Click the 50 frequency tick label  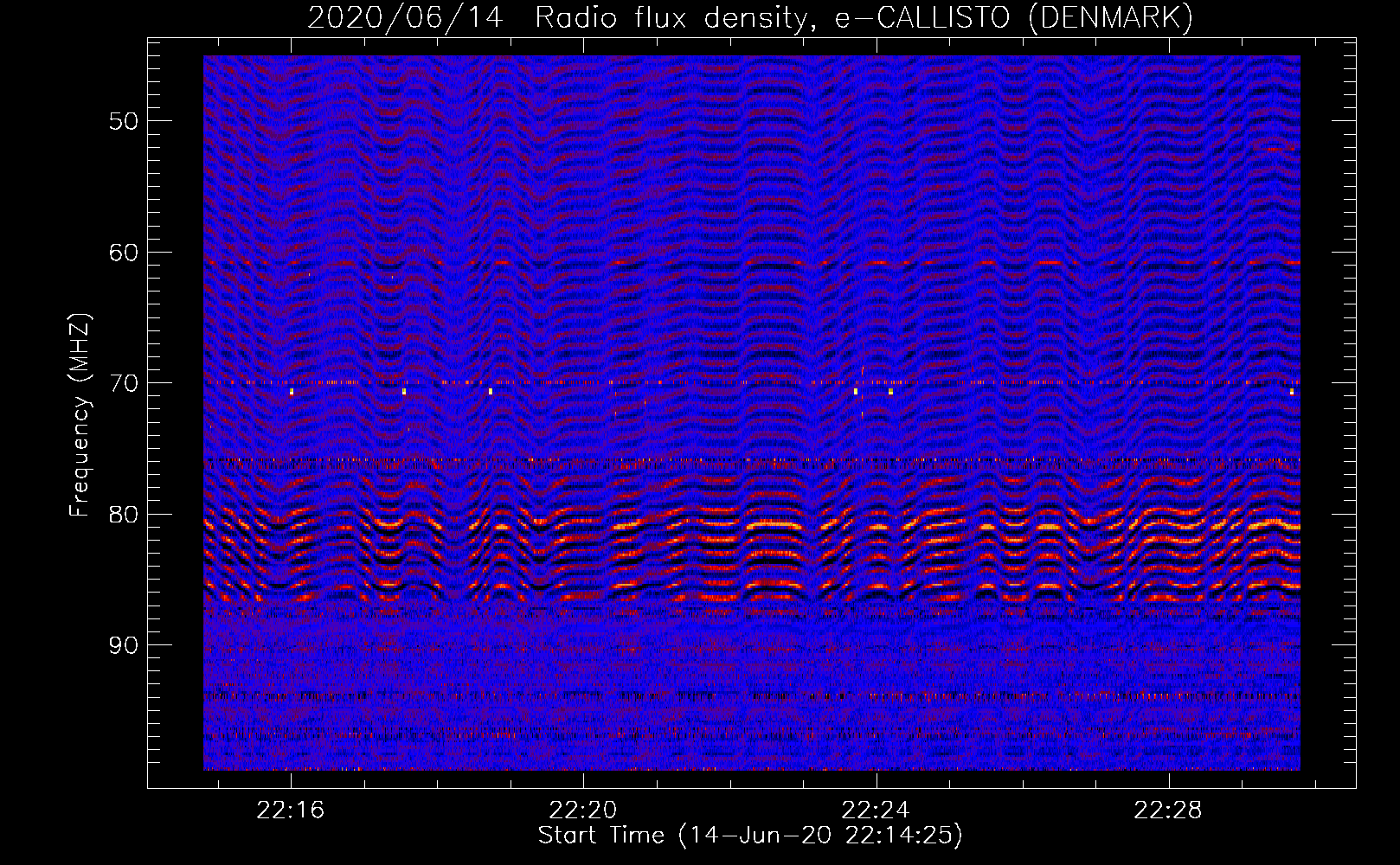123,121
